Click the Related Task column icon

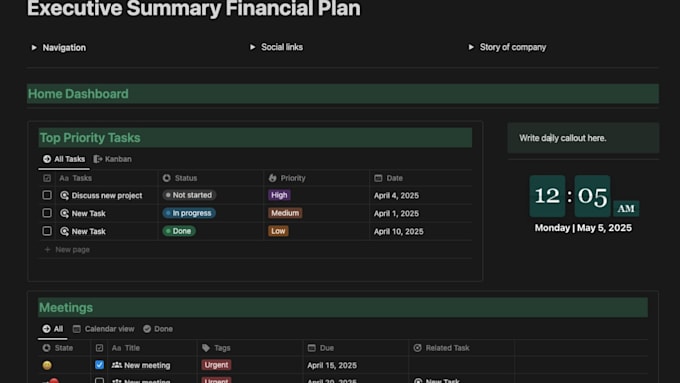417,348
